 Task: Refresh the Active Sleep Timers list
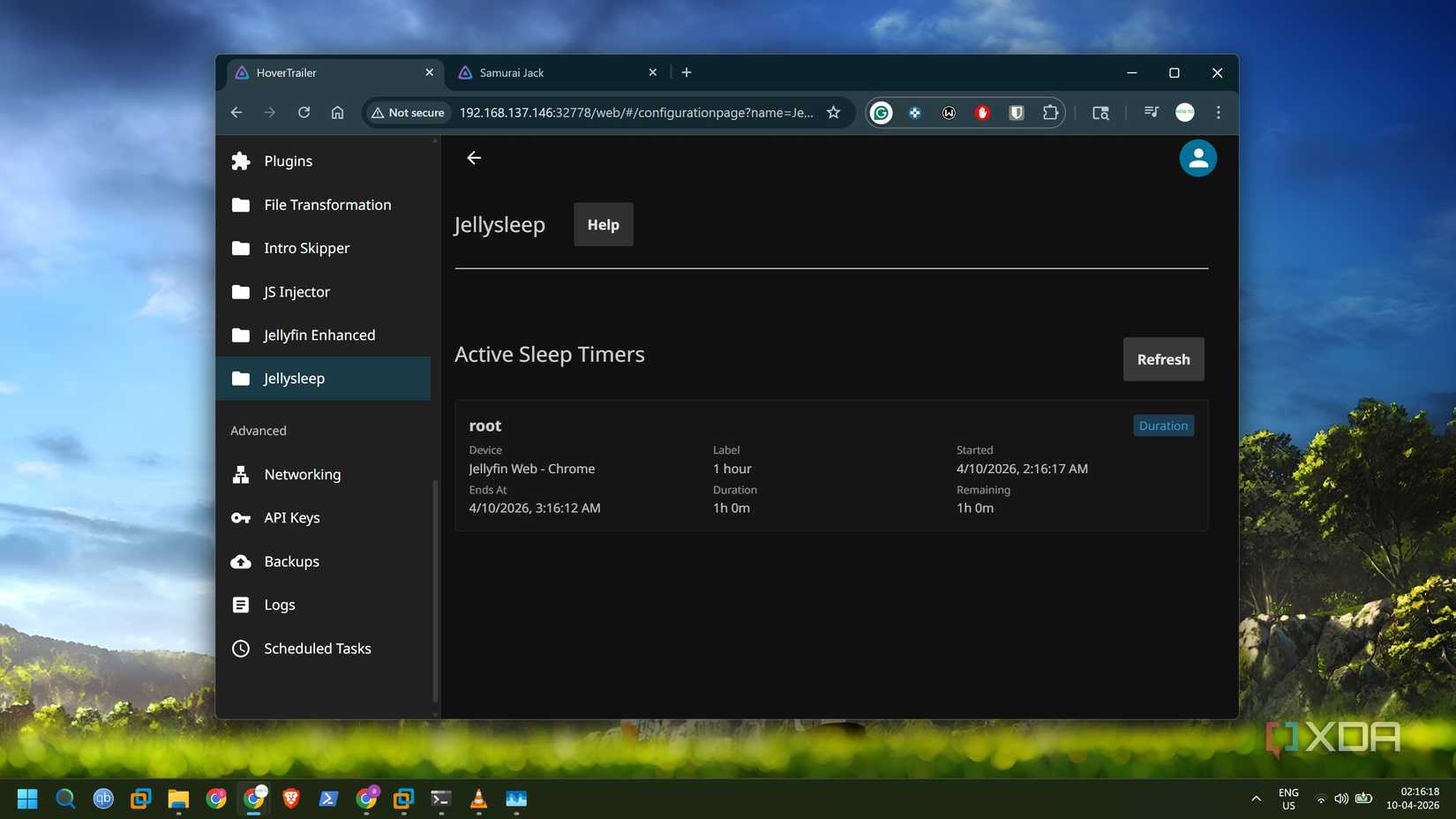(x=1163, y=359)
